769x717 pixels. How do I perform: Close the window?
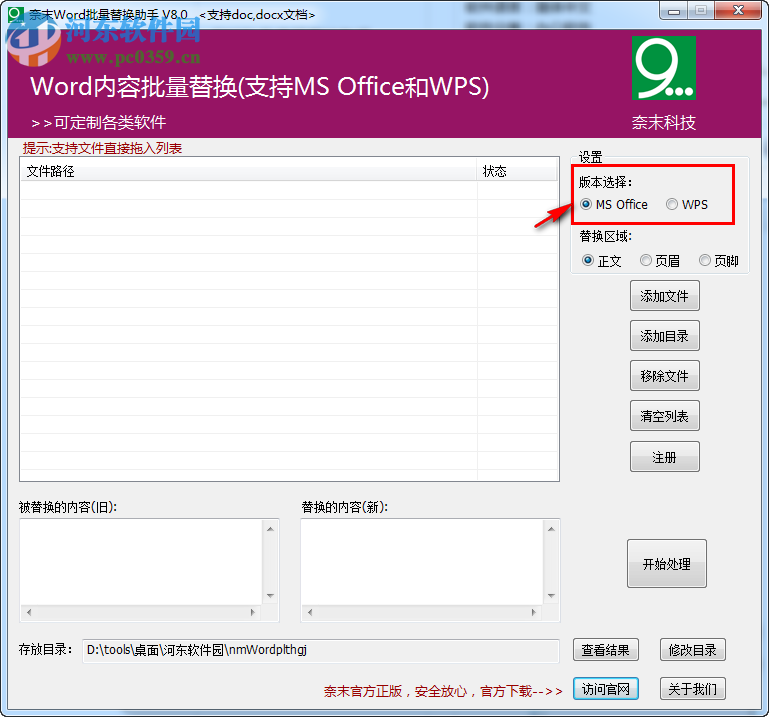click(738, 11)
